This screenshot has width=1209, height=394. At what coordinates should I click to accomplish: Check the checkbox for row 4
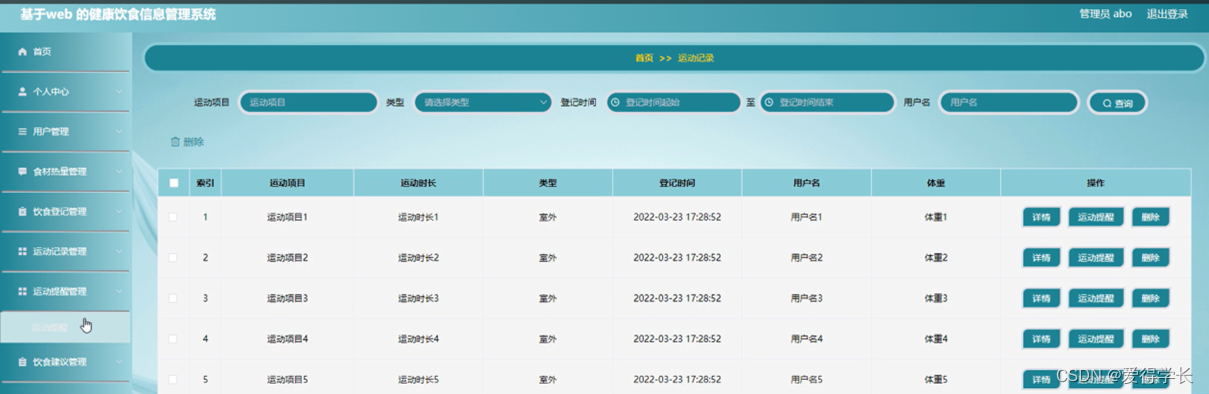pos(173,339)
